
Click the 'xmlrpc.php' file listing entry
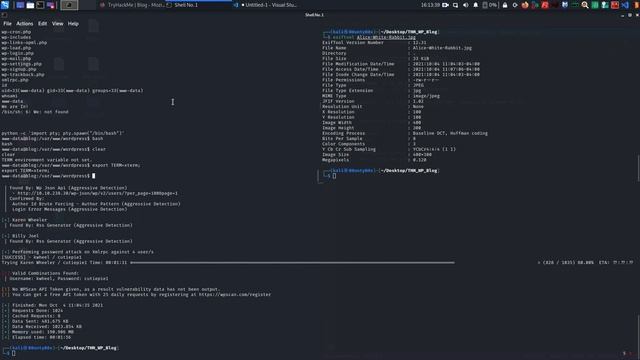pos(15,80)
